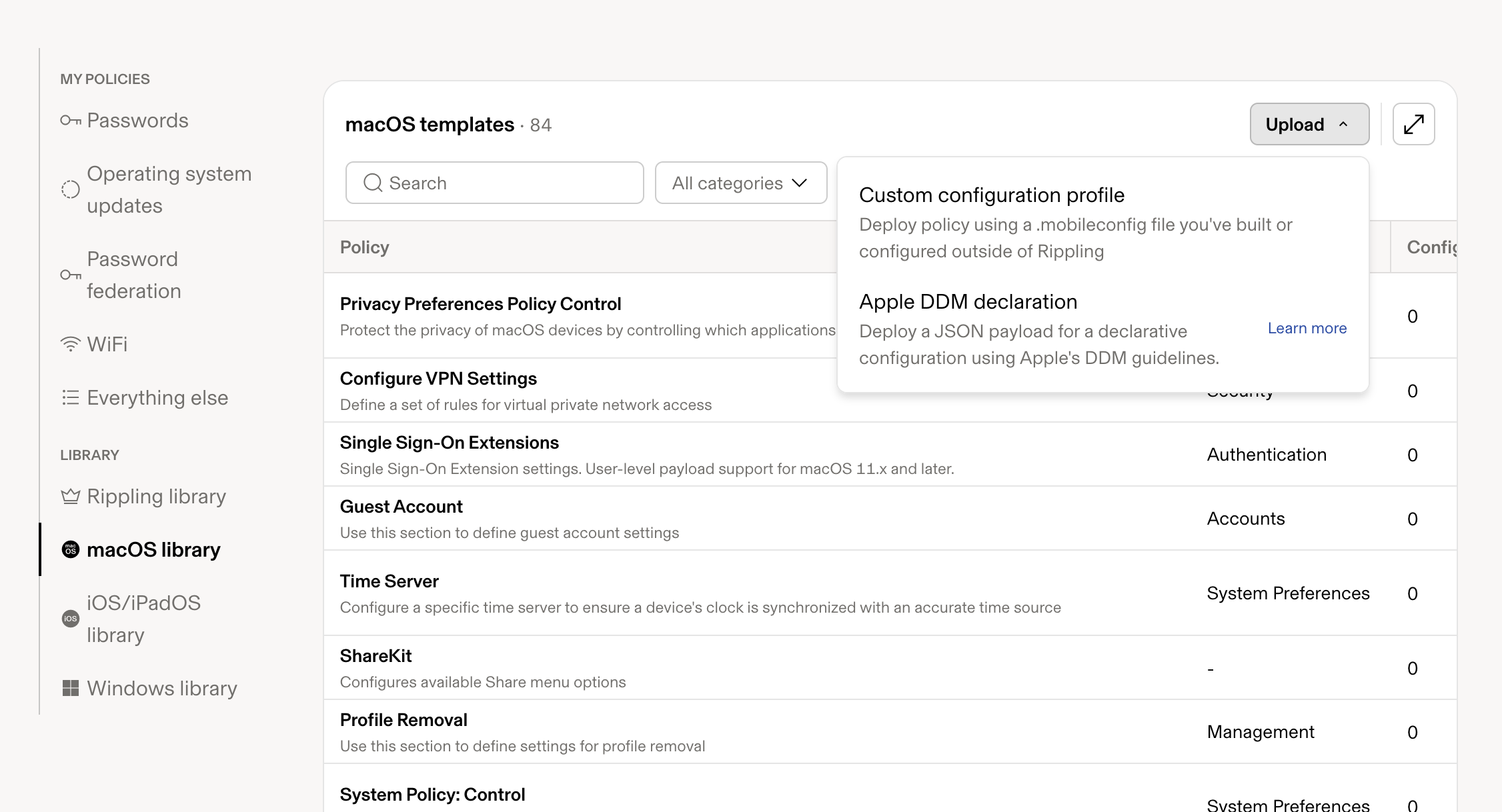Screen dimensions: 1502x812
Task: Click the Windows logo icon in sidebar
Action: [x=71, y=689]
